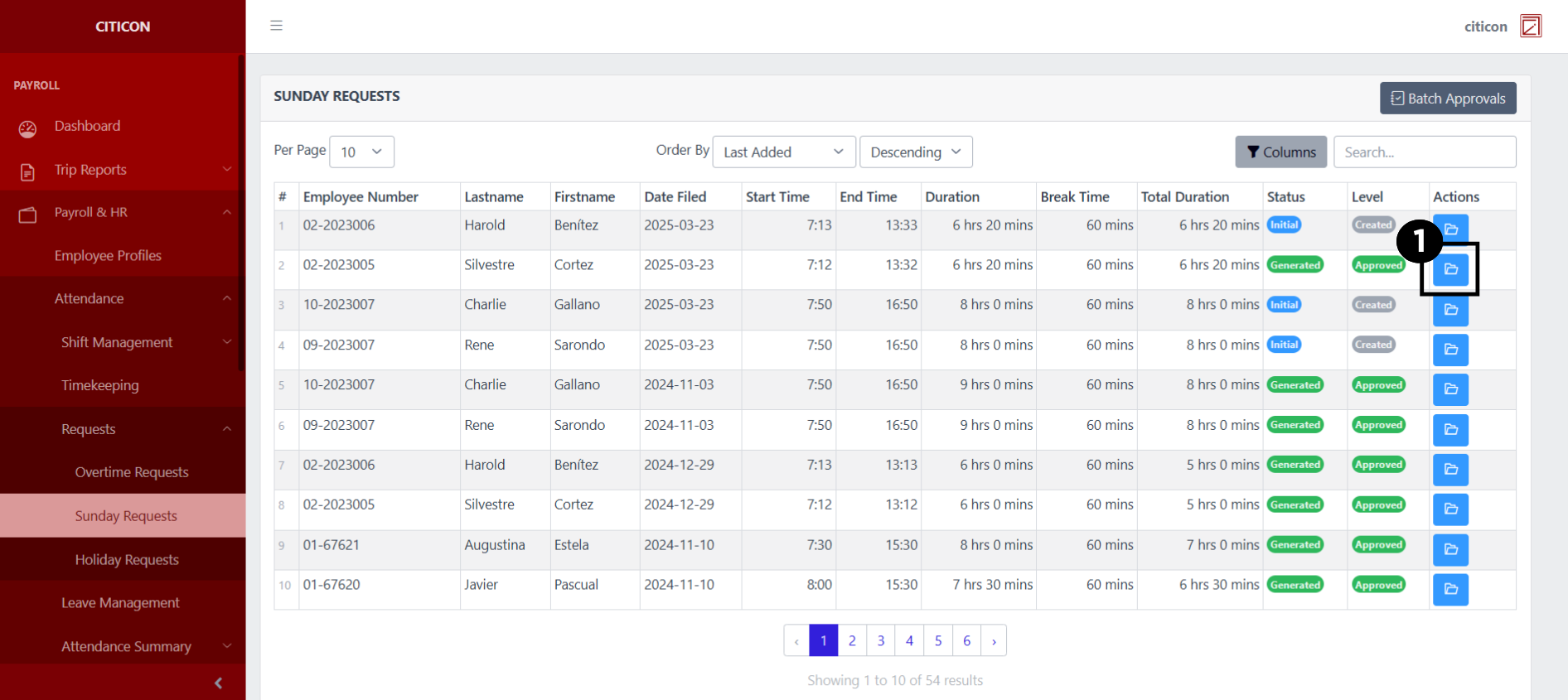Click the citicon profile avatar icon
Viewport: 1568px width, 700px height.
[1530, 27]
